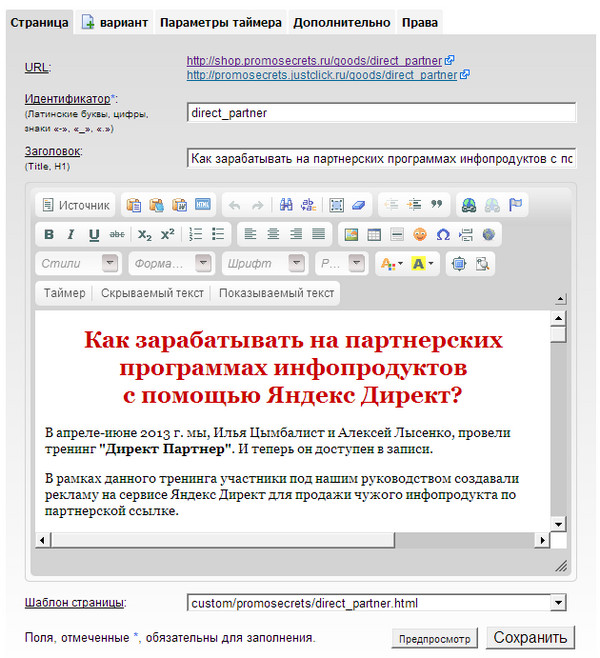Maximize the editor with Maximize icon

459,264
